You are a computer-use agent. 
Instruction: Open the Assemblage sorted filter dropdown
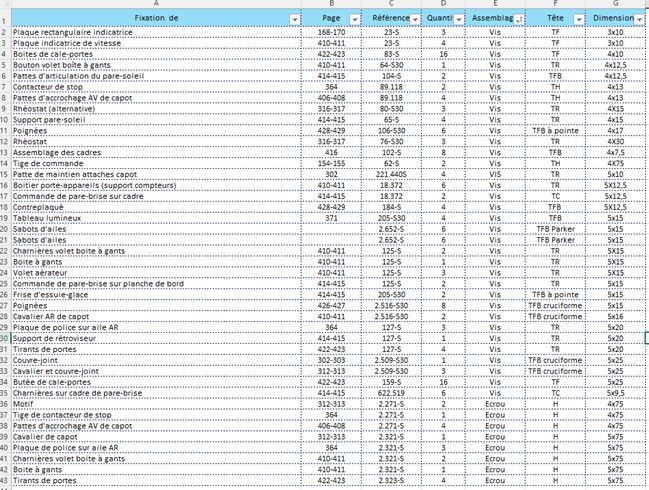pyautogui.click(x=519, y=19)
